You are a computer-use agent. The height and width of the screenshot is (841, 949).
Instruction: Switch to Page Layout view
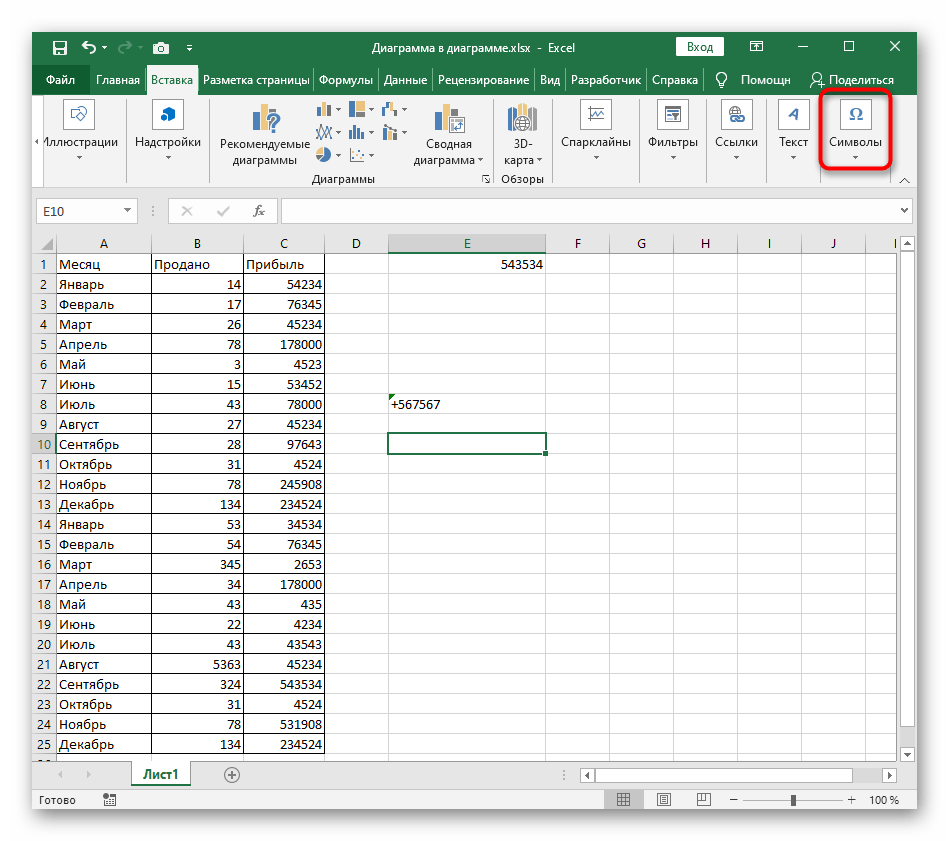[663, 800]
